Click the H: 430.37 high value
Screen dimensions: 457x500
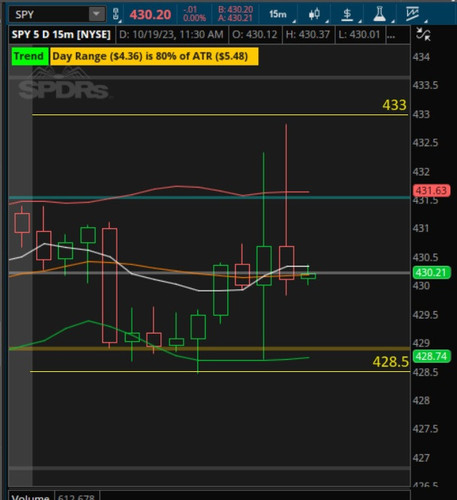(x=308, y=34)
